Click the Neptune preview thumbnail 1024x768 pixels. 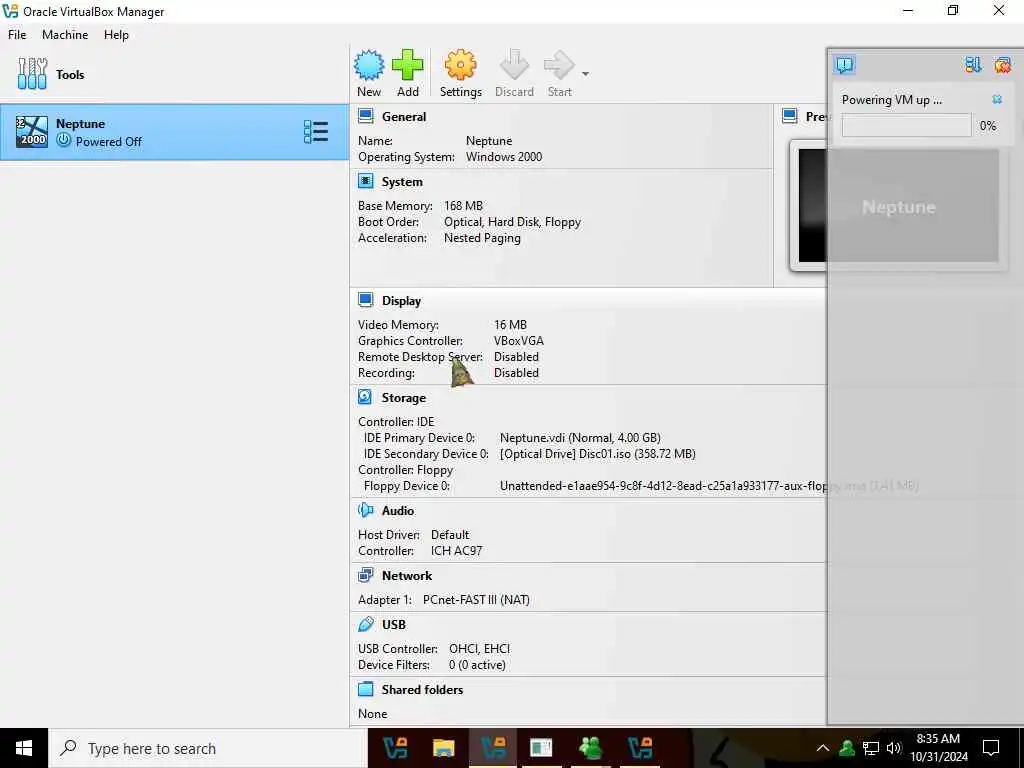pyautogui.click(x=899, y=206)
